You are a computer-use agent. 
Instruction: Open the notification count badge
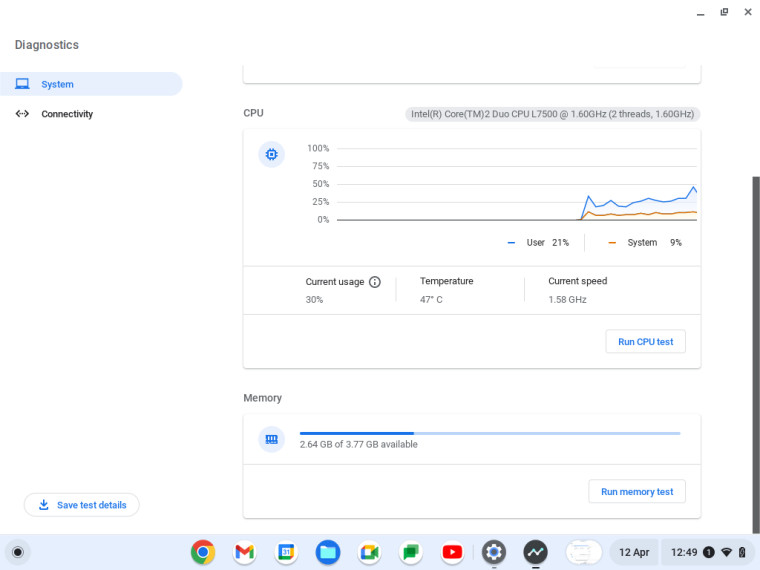(708, 552)
